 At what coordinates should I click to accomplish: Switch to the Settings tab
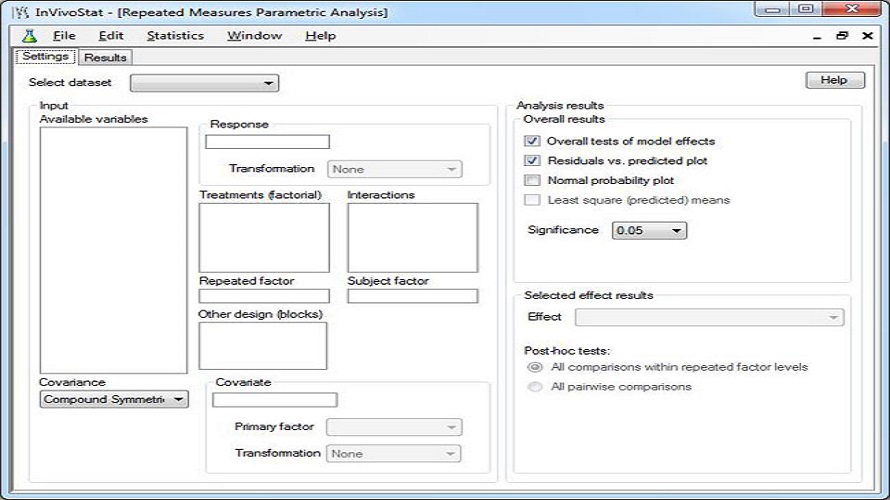click(45, 56)
